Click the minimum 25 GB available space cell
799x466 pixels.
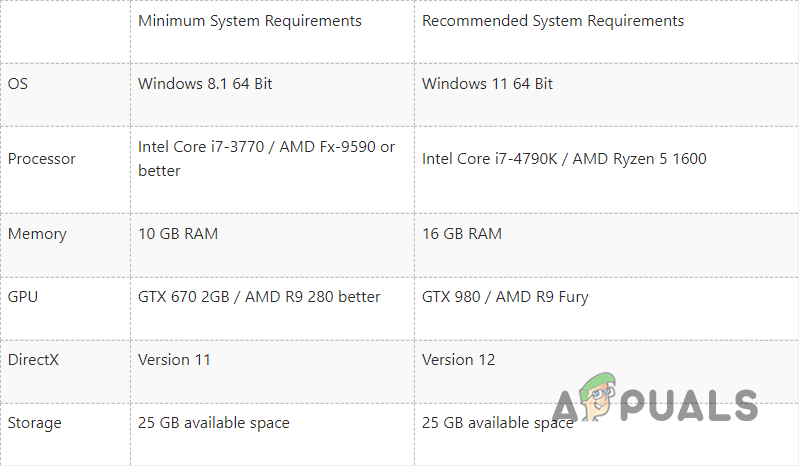[214, 423]
